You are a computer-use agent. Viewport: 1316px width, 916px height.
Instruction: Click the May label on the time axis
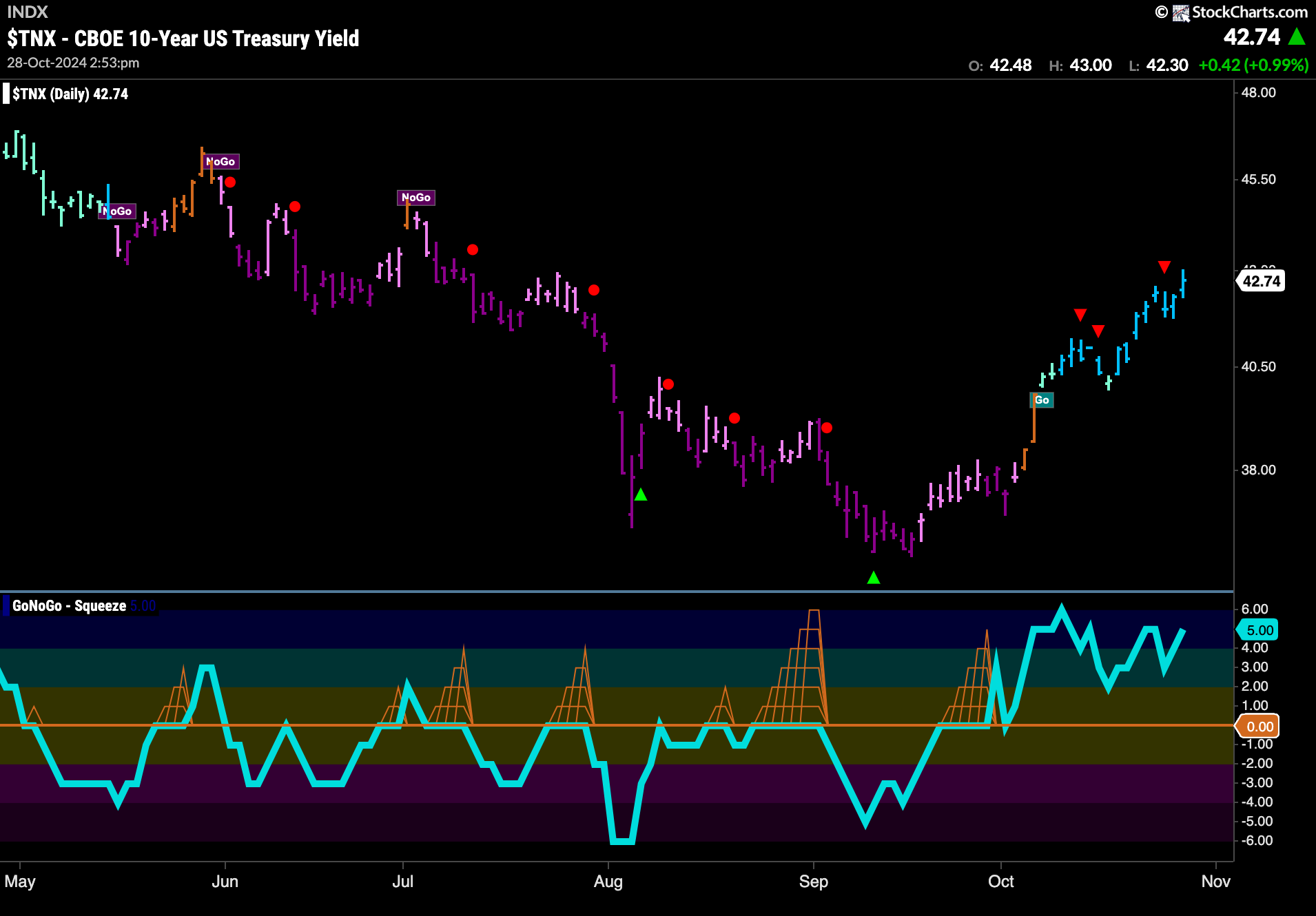(20, 882)
